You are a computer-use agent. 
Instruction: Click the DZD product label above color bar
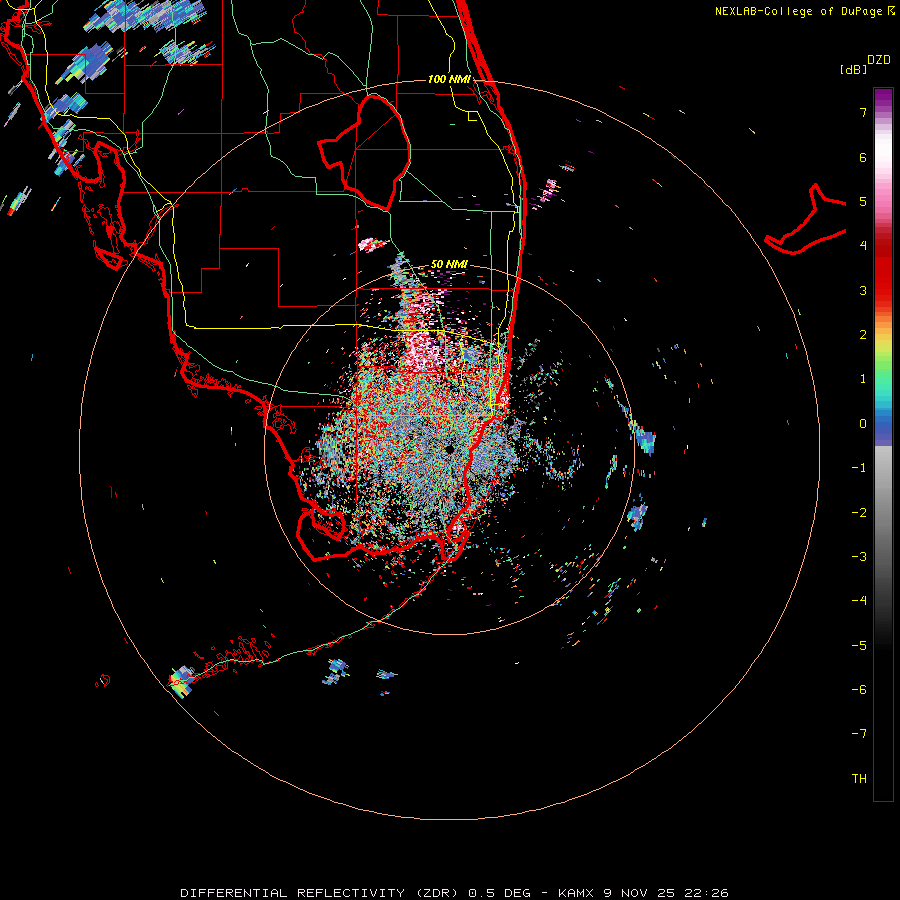pos(879,60)
